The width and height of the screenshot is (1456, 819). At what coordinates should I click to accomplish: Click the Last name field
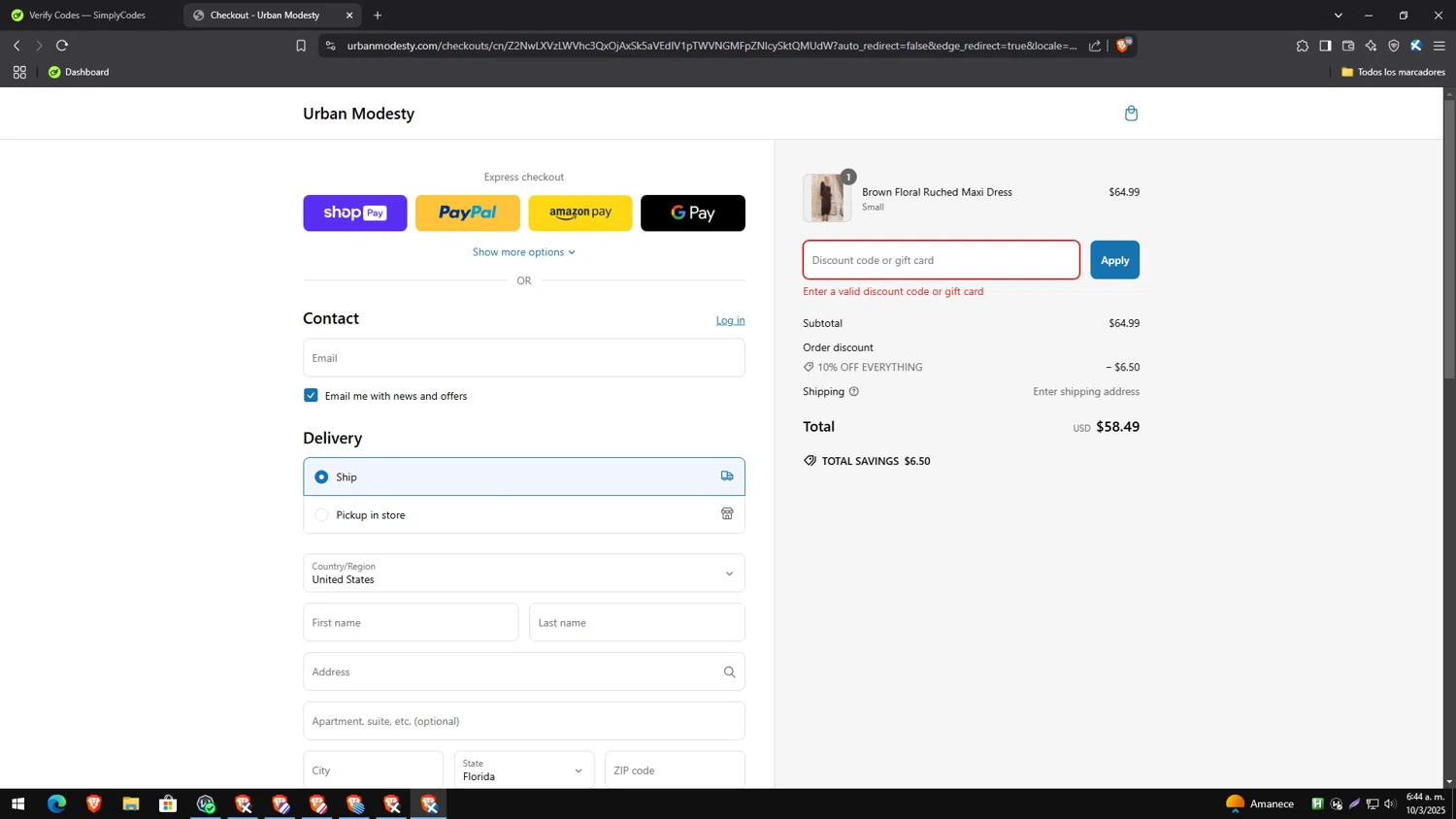(637, 623)
